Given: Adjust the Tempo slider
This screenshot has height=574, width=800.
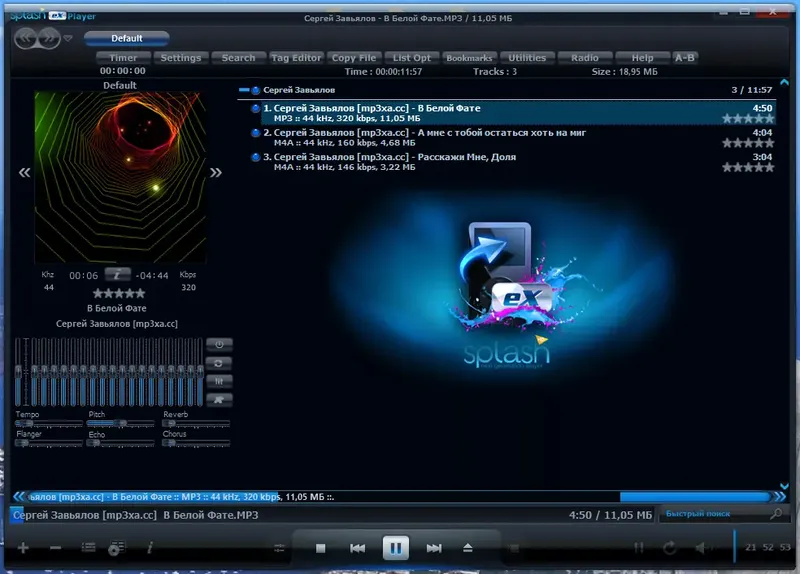Looking at the screenshot, I should click(x=49, y=423).
